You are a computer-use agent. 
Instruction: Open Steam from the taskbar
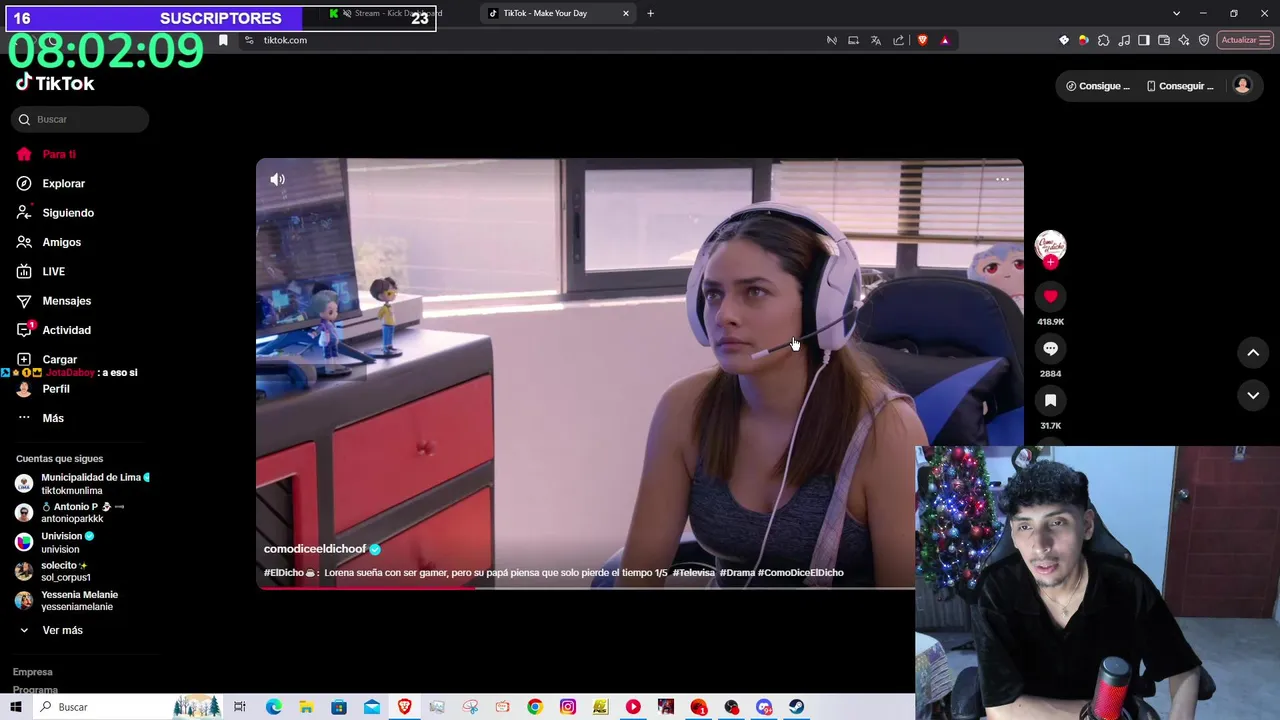(x=796, y=707)
